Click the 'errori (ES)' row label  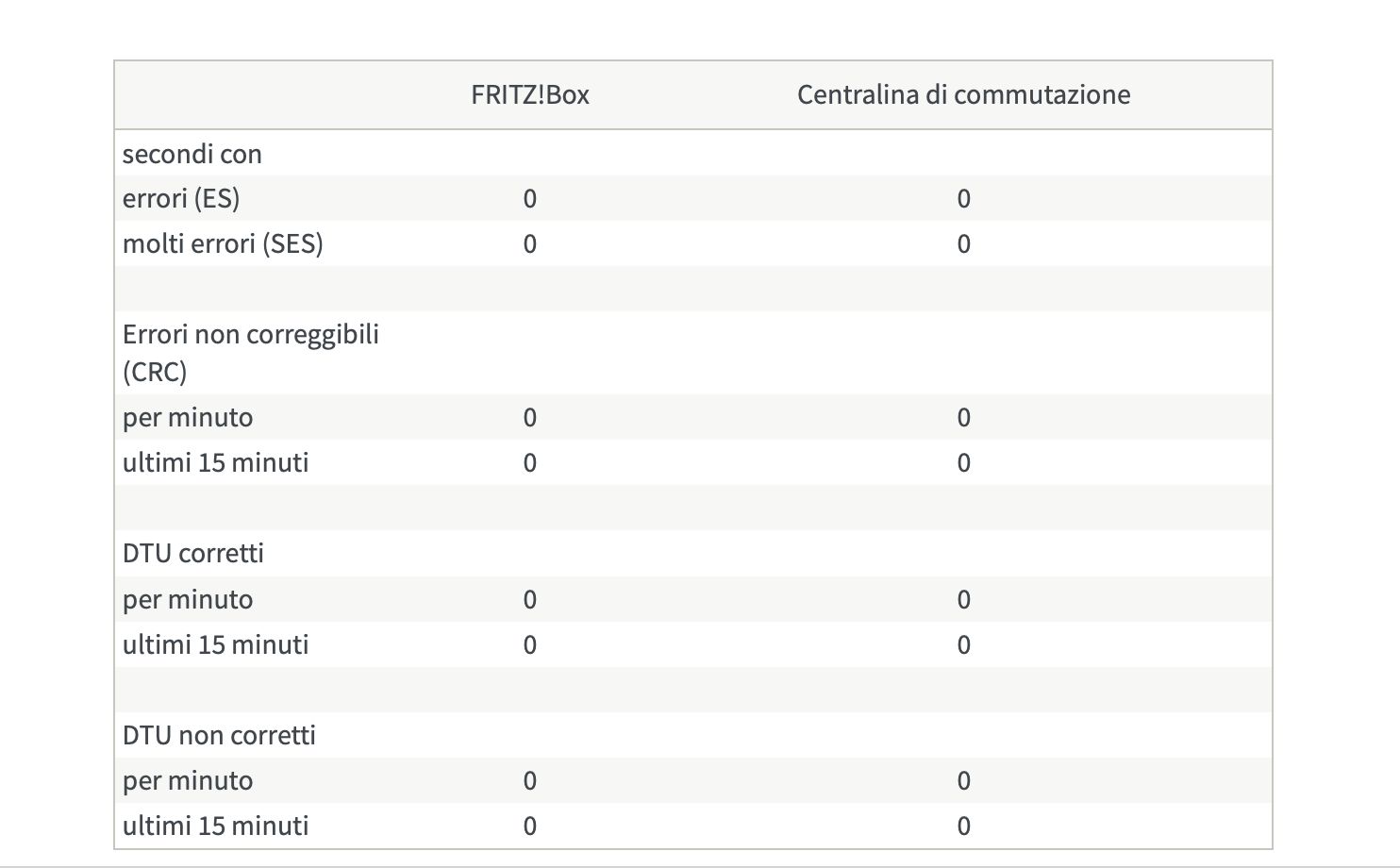(x=181, y=198)
